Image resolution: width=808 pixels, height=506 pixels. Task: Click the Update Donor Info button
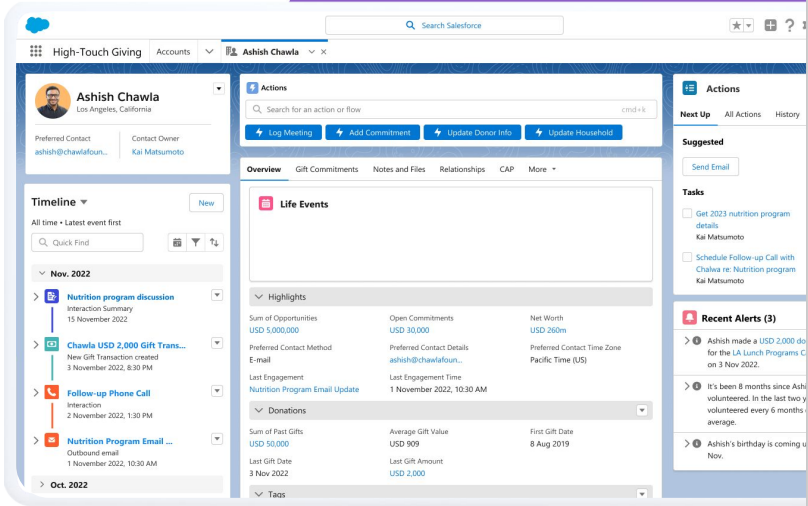(x=473, y=132)
